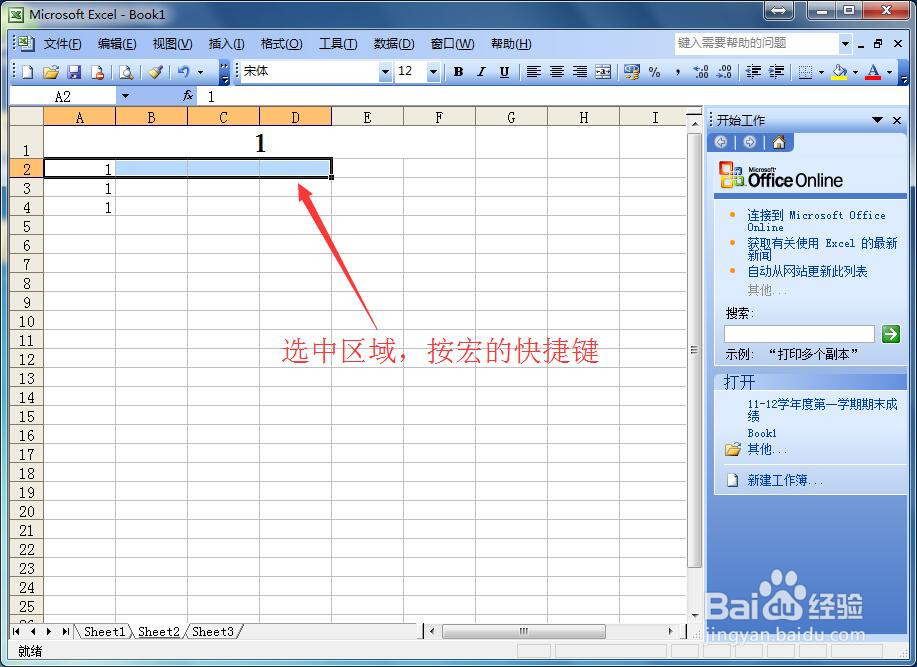Increase cell indent
The width and height of the screenshot is (917, 667).
tap(776, 71)
